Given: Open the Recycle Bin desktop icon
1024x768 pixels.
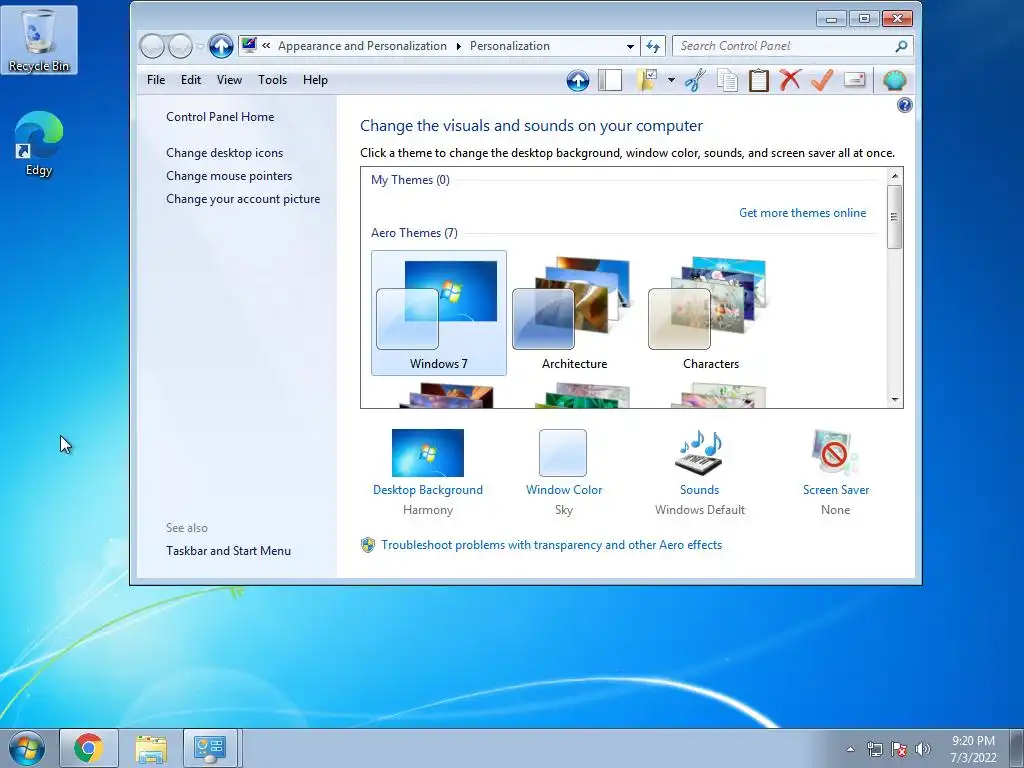Looking at the screenshot, I should point(39,40).
